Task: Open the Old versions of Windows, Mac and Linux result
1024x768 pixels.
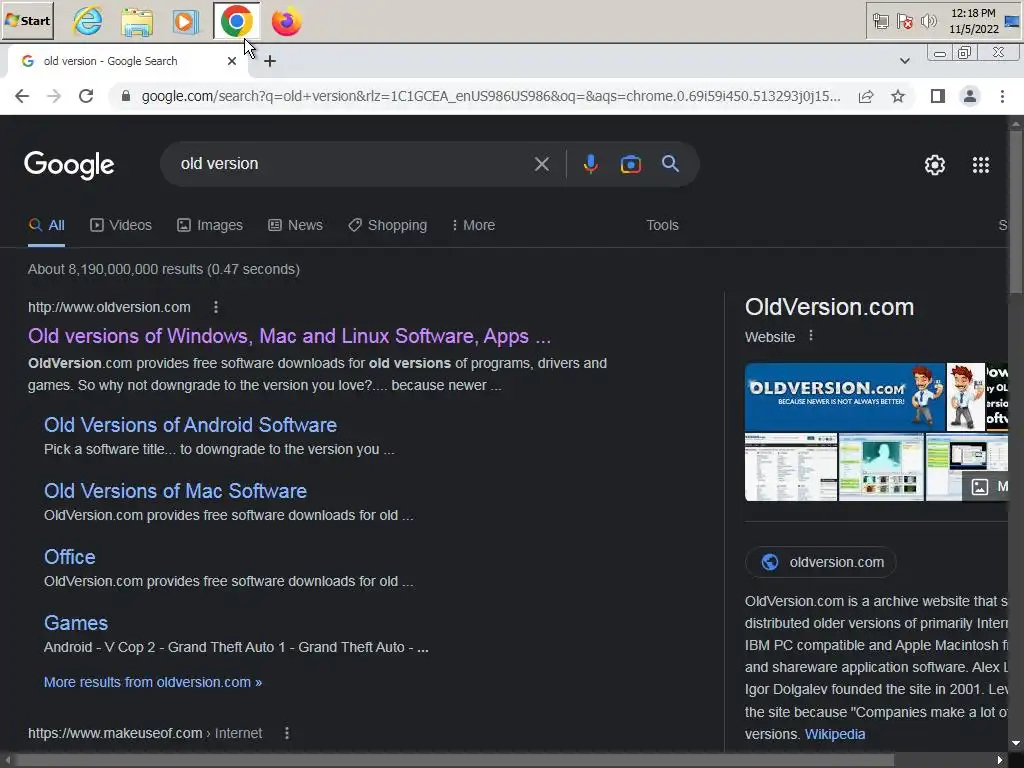Action: (289, 336)
